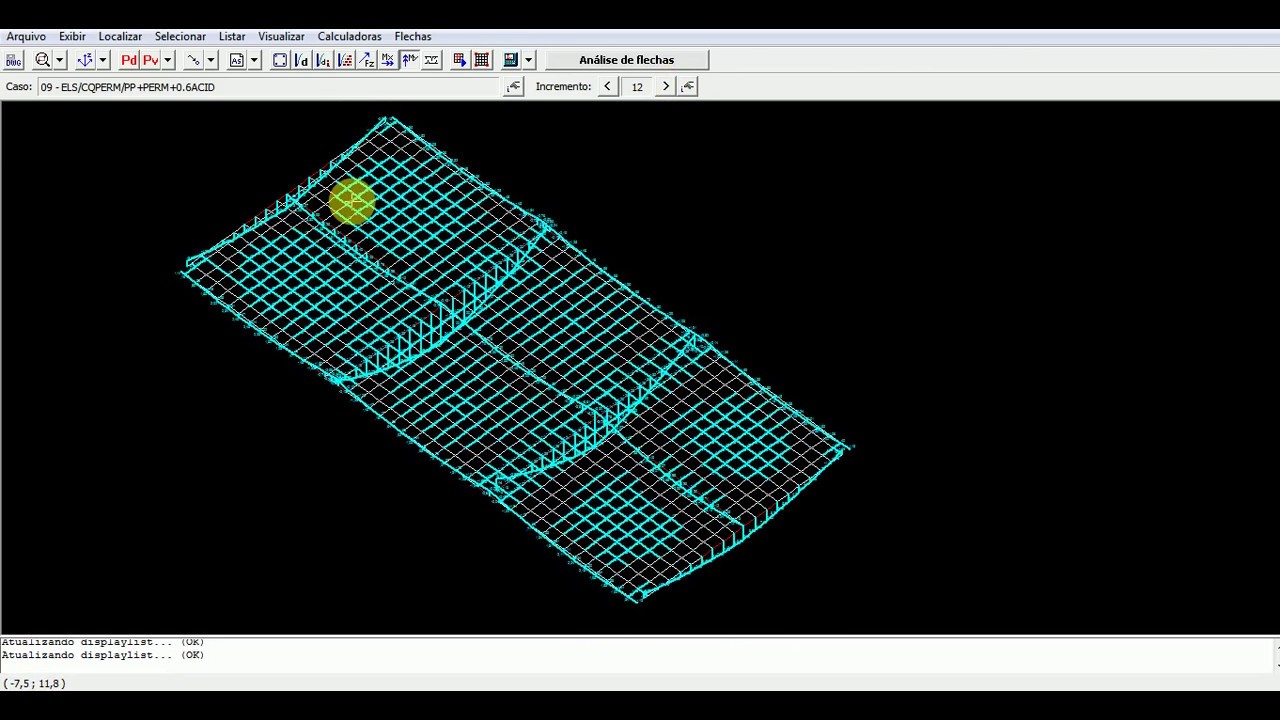The height and width of the screenshot is (720, 1280).
Task: Click the bar/node line icon
Action: 193,60
